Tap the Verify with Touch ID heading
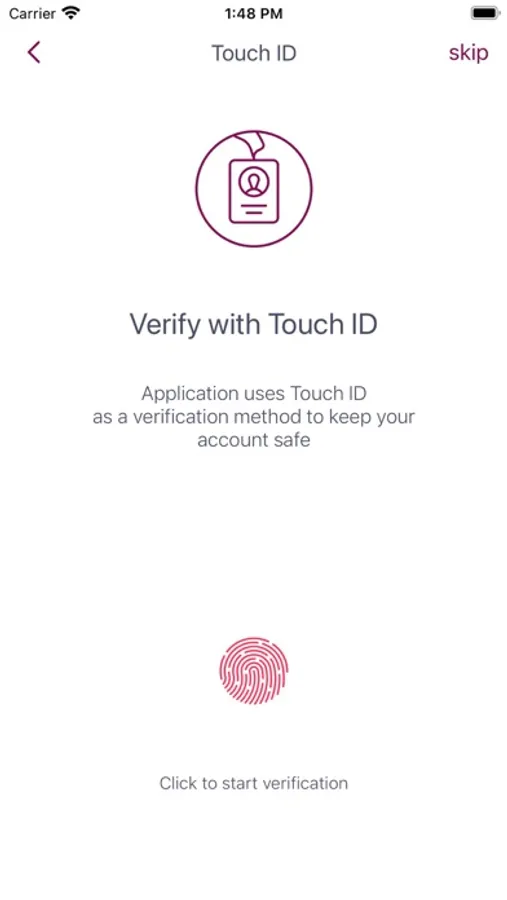 [254, 325]
